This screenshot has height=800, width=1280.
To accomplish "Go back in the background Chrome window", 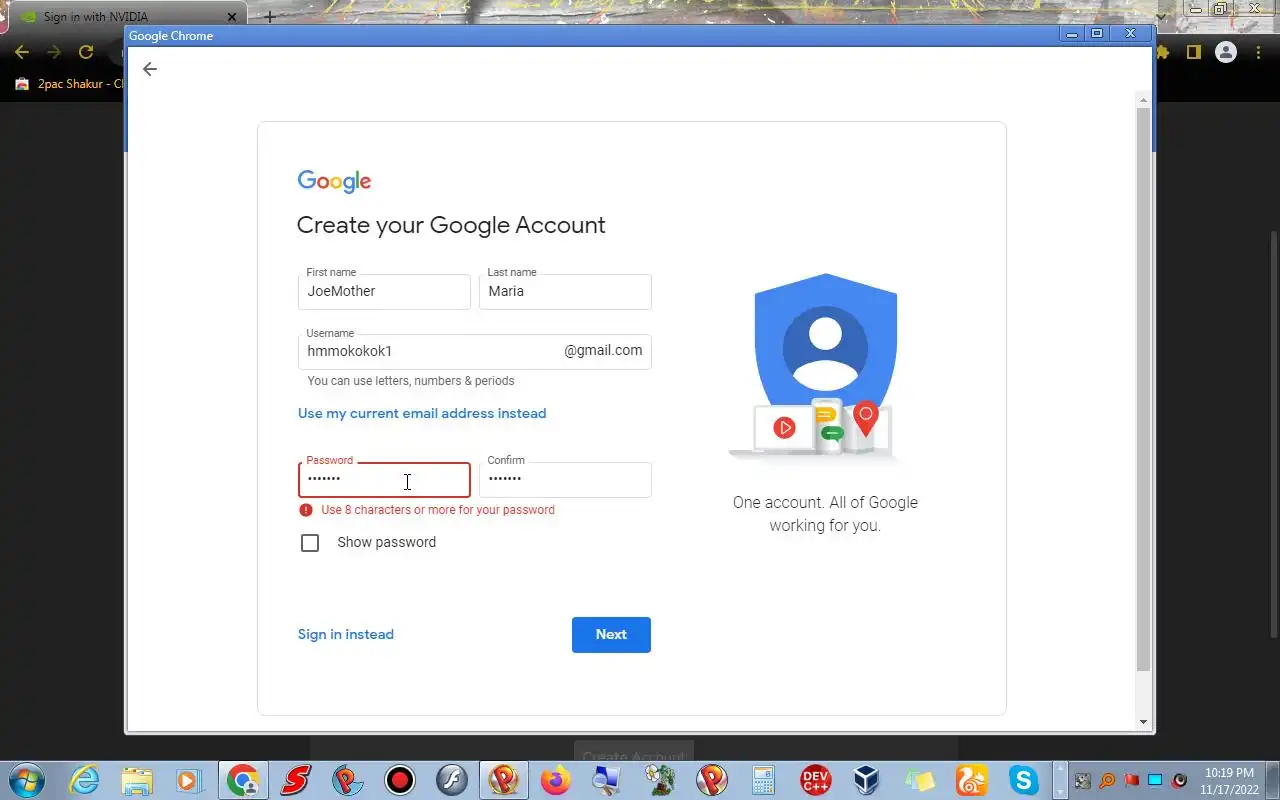I will point(22,52).
